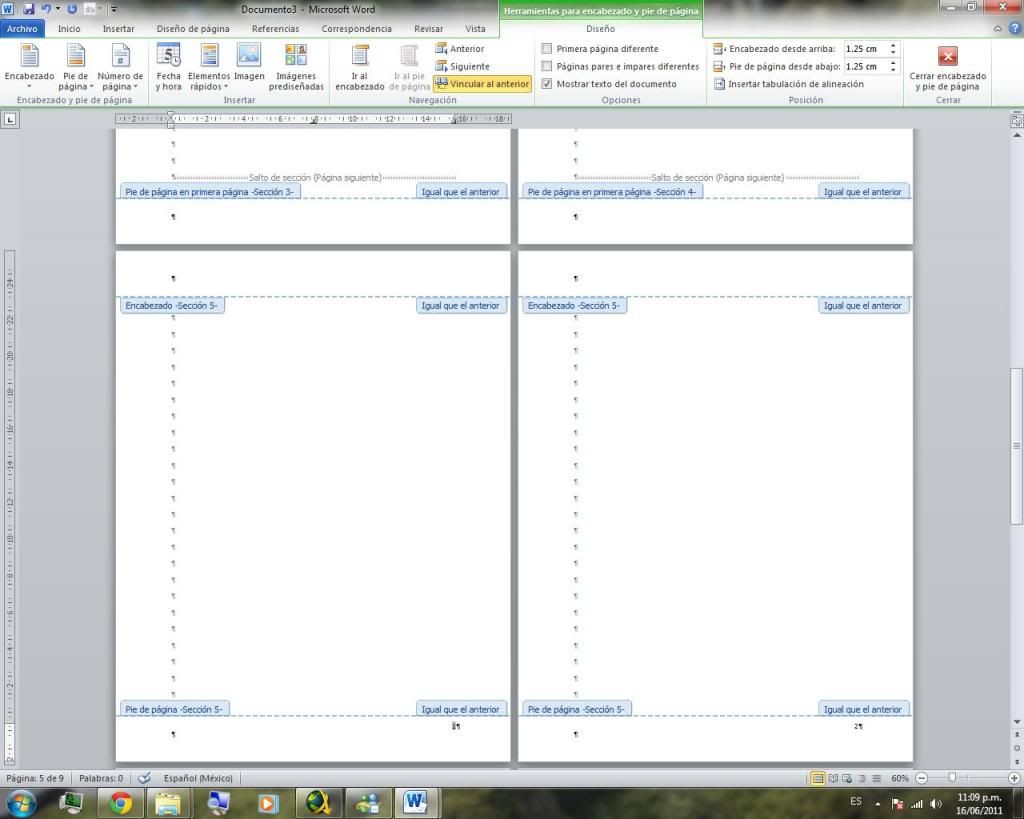Insert Fecha y hora

168,66
